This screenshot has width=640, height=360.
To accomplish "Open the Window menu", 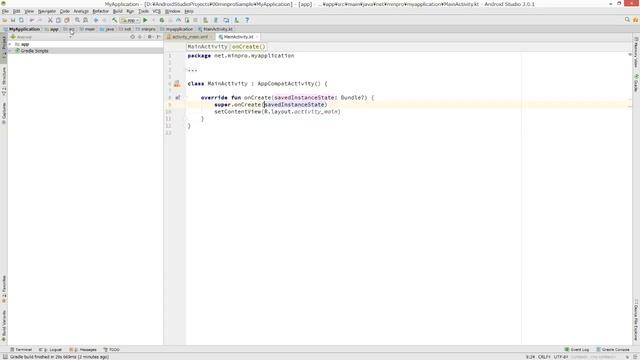I will tap(172, 11).
